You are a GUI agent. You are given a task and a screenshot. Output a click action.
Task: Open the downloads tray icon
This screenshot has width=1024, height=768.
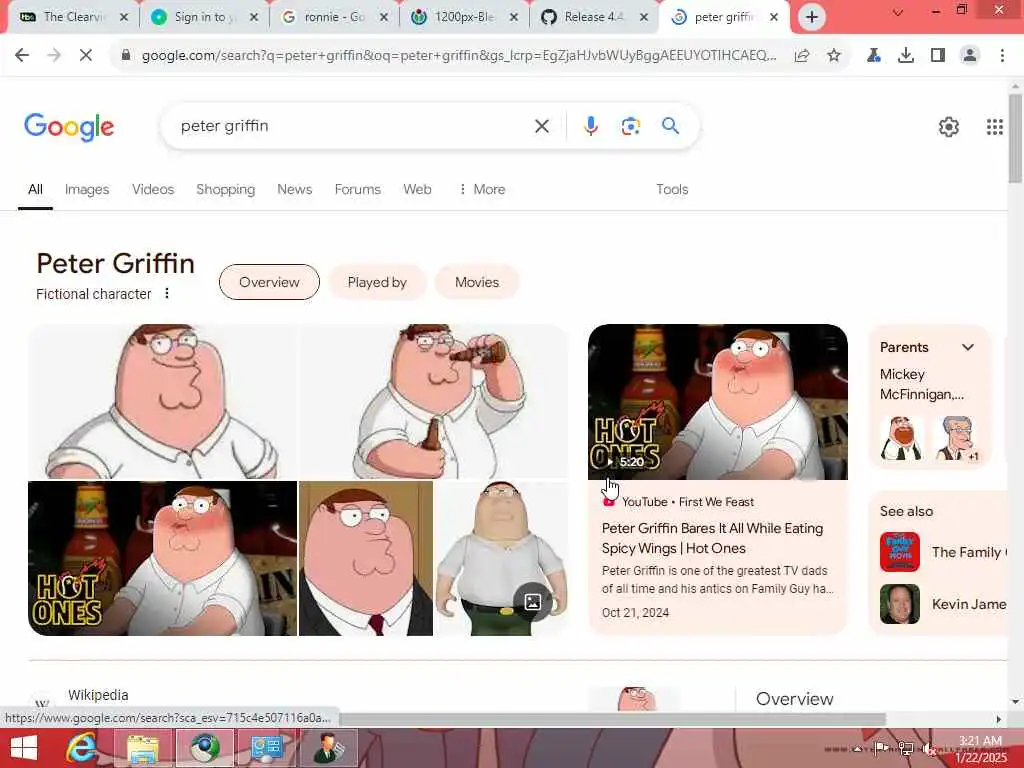[905, 56]
